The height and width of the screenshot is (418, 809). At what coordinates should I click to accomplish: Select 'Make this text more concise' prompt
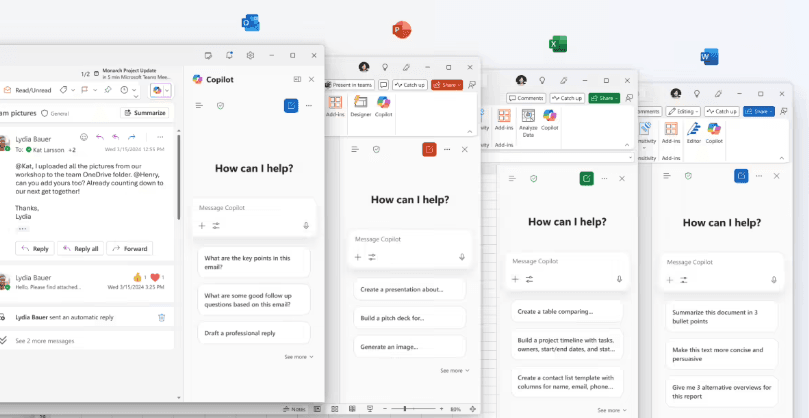(x=721, y=354)
